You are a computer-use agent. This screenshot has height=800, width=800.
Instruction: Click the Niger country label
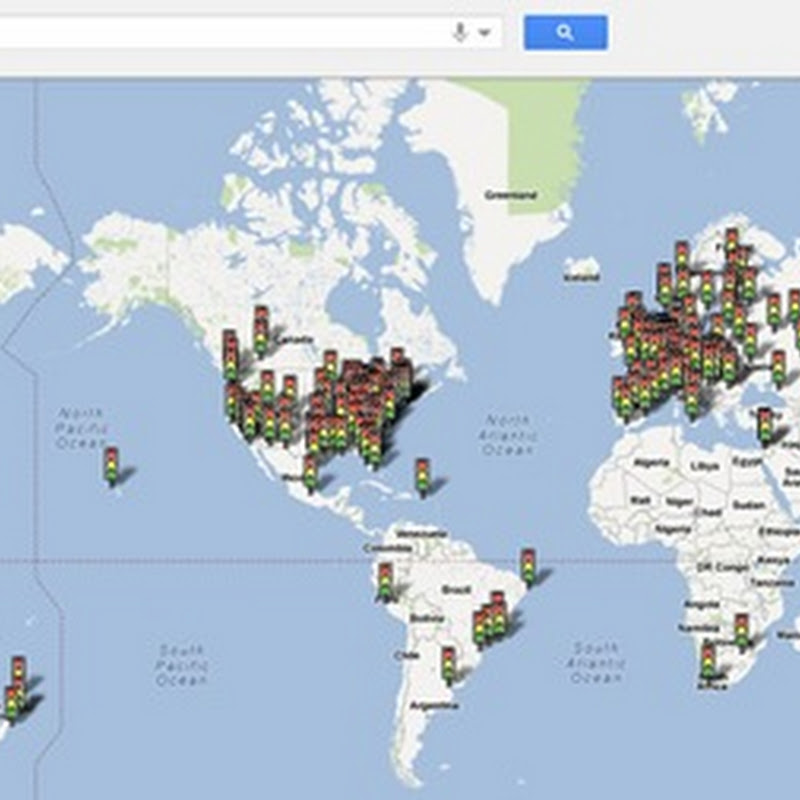[679, 502]
